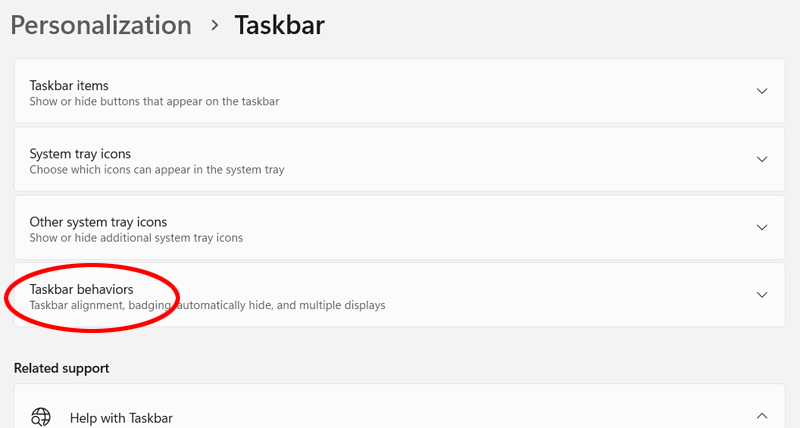Click the breadcrumb arrow after Personalization
The image size is (800, 428).
(x=214, y=26)
